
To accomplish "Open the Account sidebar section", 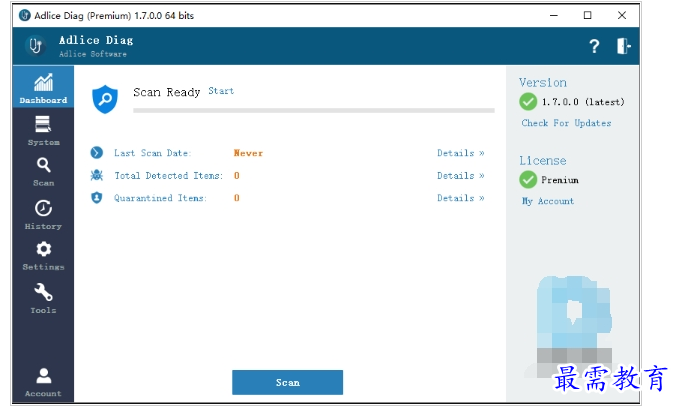I will click(x=43, y=382).
